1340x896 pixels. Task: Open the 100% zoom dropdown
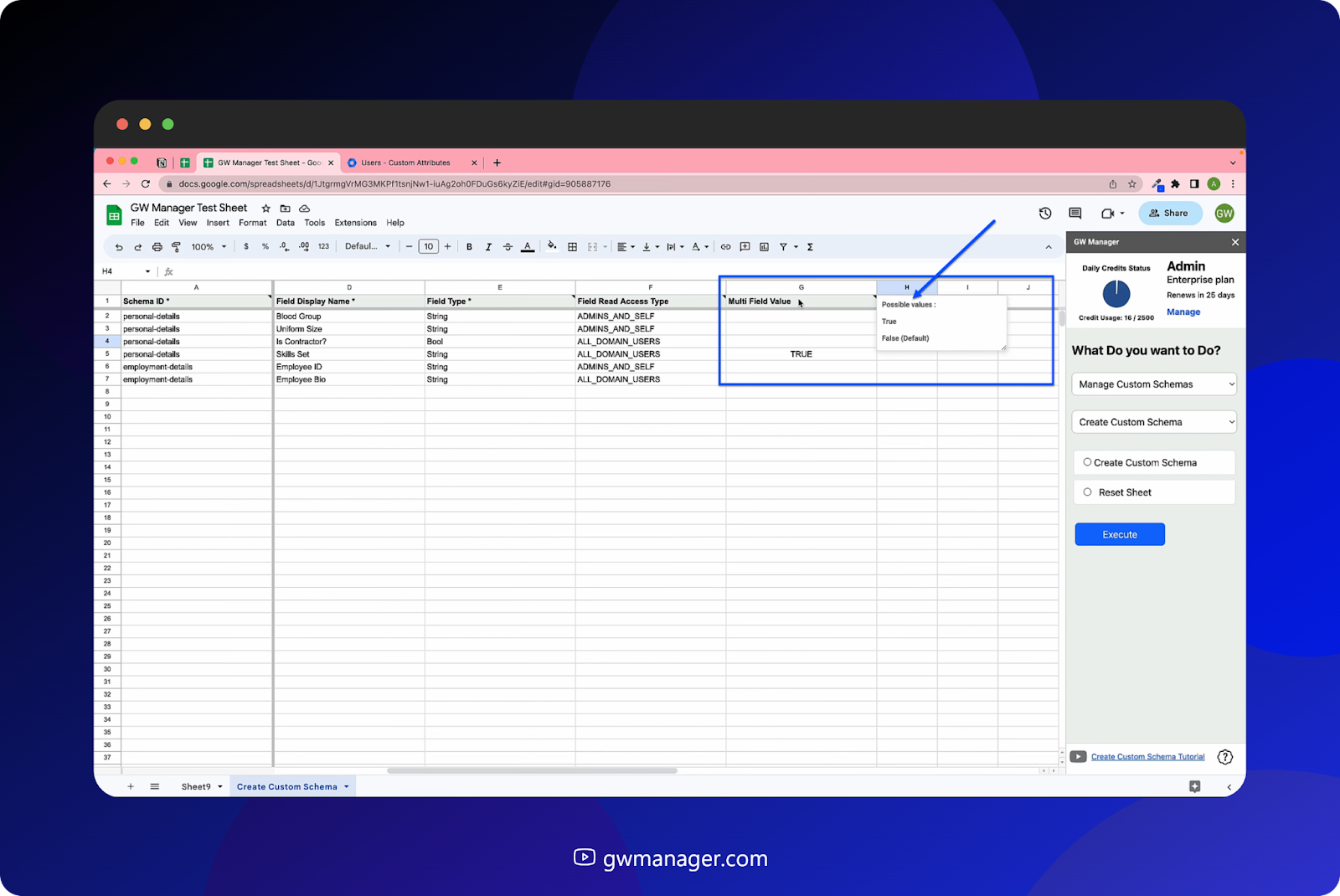[209, 247]
